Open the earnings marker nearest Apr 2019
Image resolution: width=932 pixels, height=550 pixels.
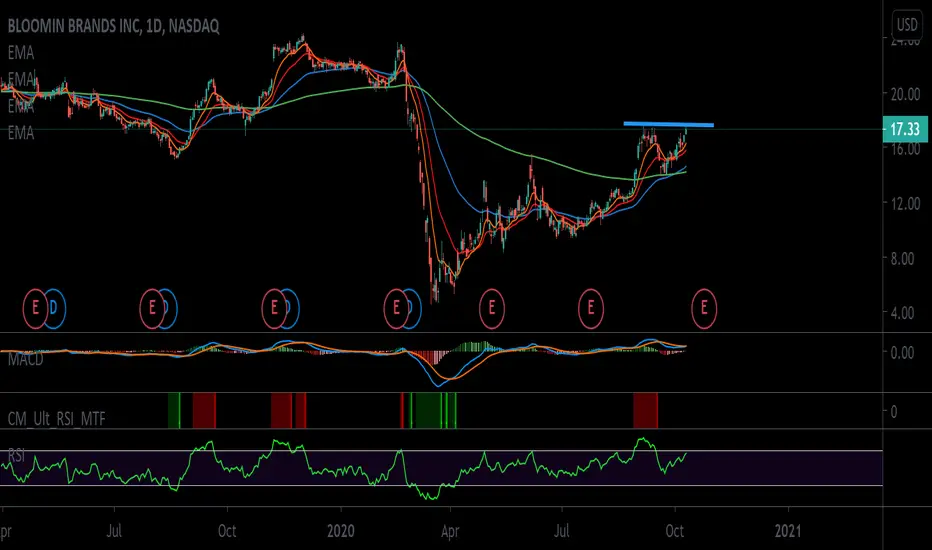[x=35, y=308]
